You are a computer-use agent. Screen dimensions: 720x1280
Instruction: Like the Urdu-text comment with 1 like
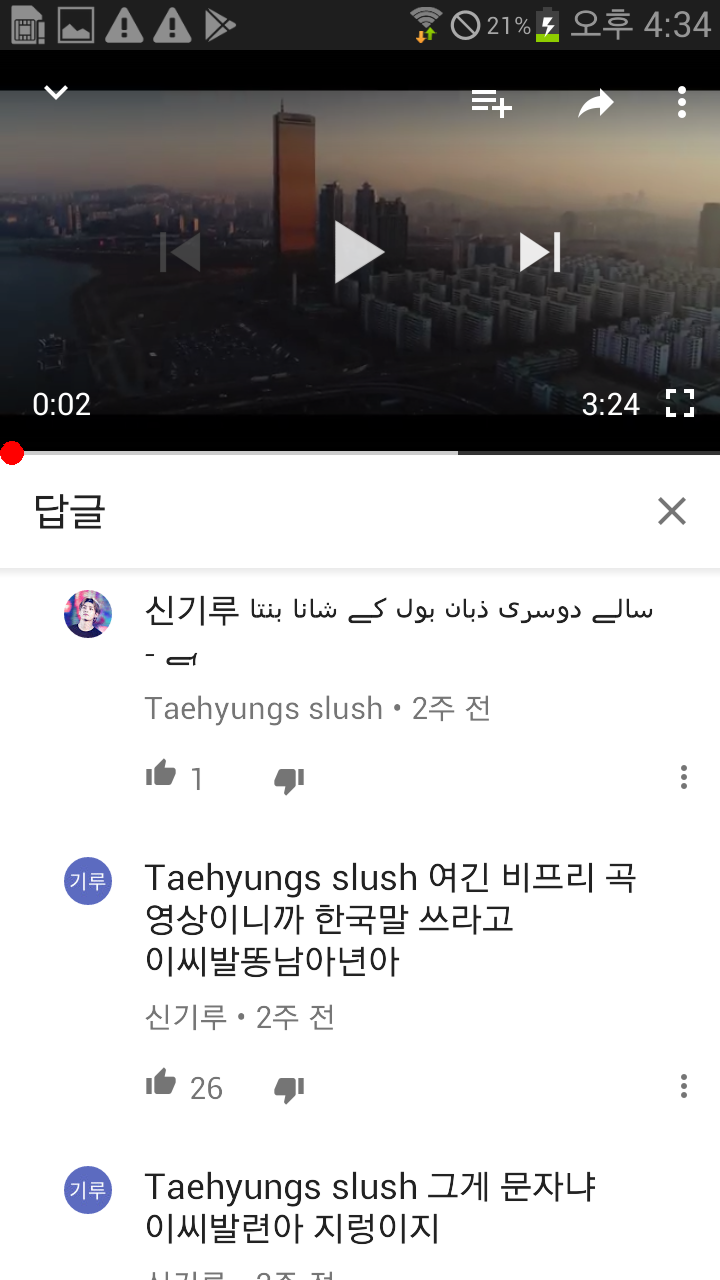(161, 774)
